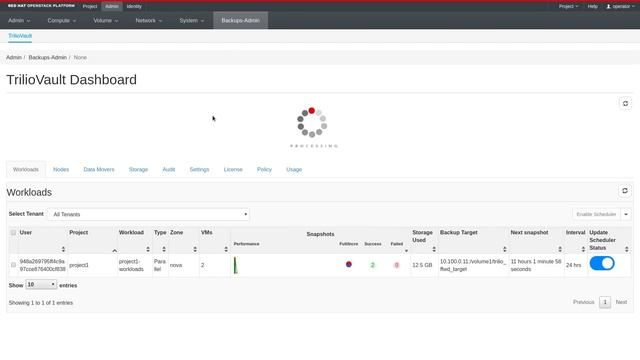Click the Enable Scheduler button
Screen dimensions: 640x360
[596, 214]
